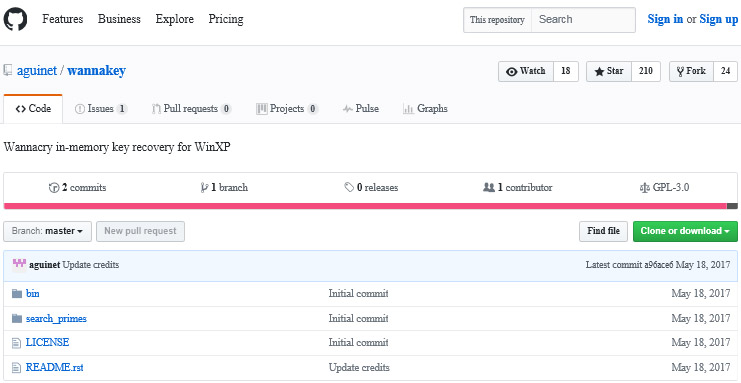Star the wannakey repository
The image size is (741, 383).
(x=609, y=71)
